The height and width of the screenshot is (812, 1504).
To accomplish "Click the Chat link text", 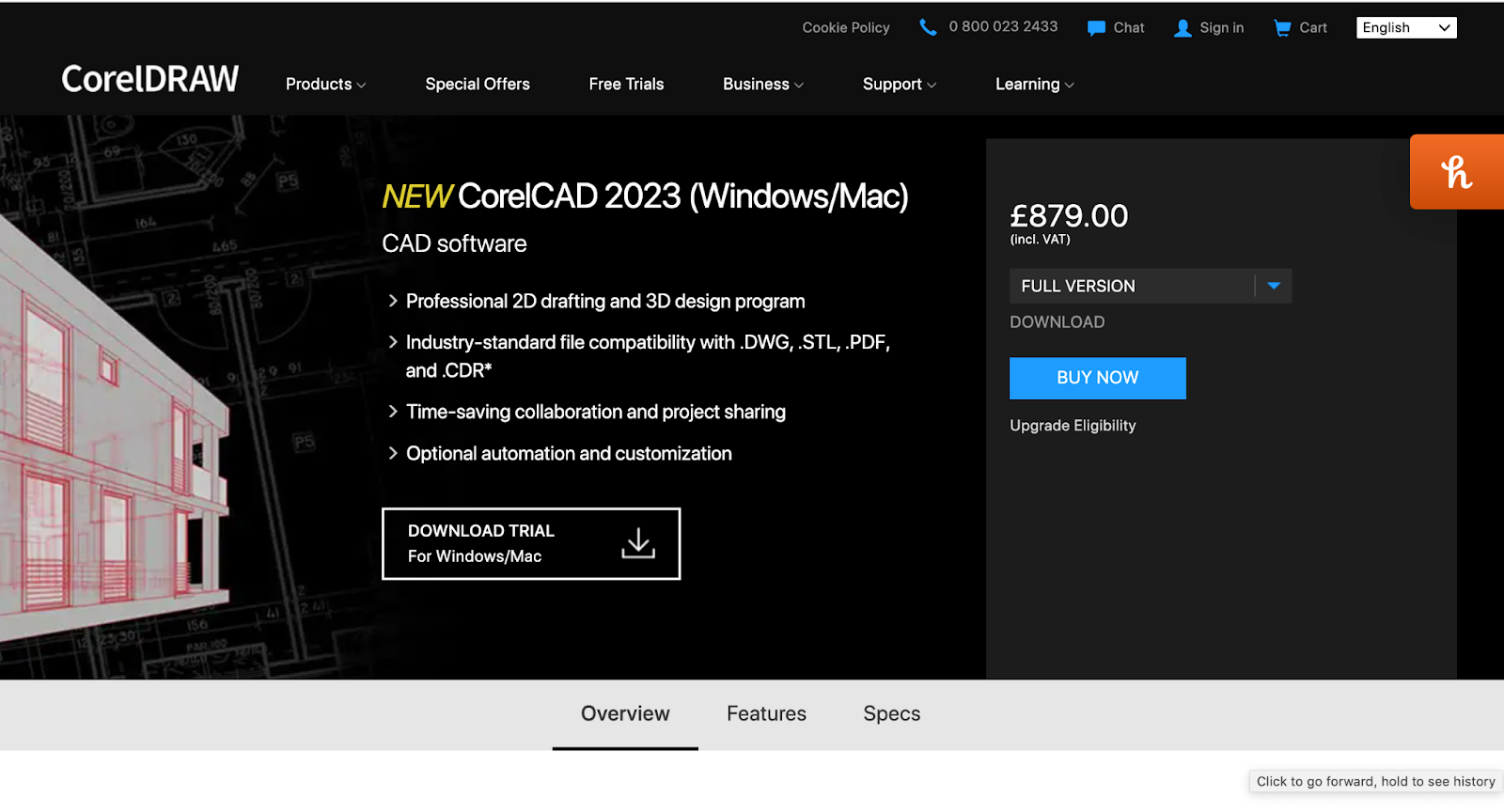I will click(1129, 28).
